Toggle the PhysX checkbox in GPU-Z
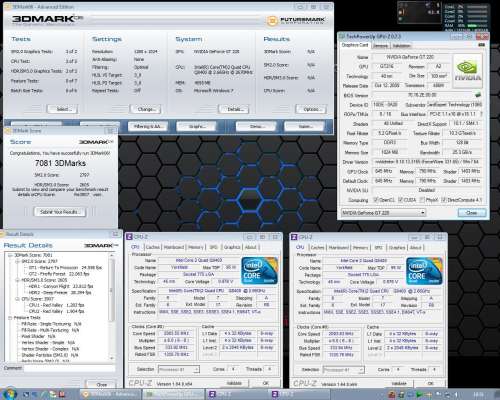The width and height of the screenshot is (500, 400). click(422, 200)
